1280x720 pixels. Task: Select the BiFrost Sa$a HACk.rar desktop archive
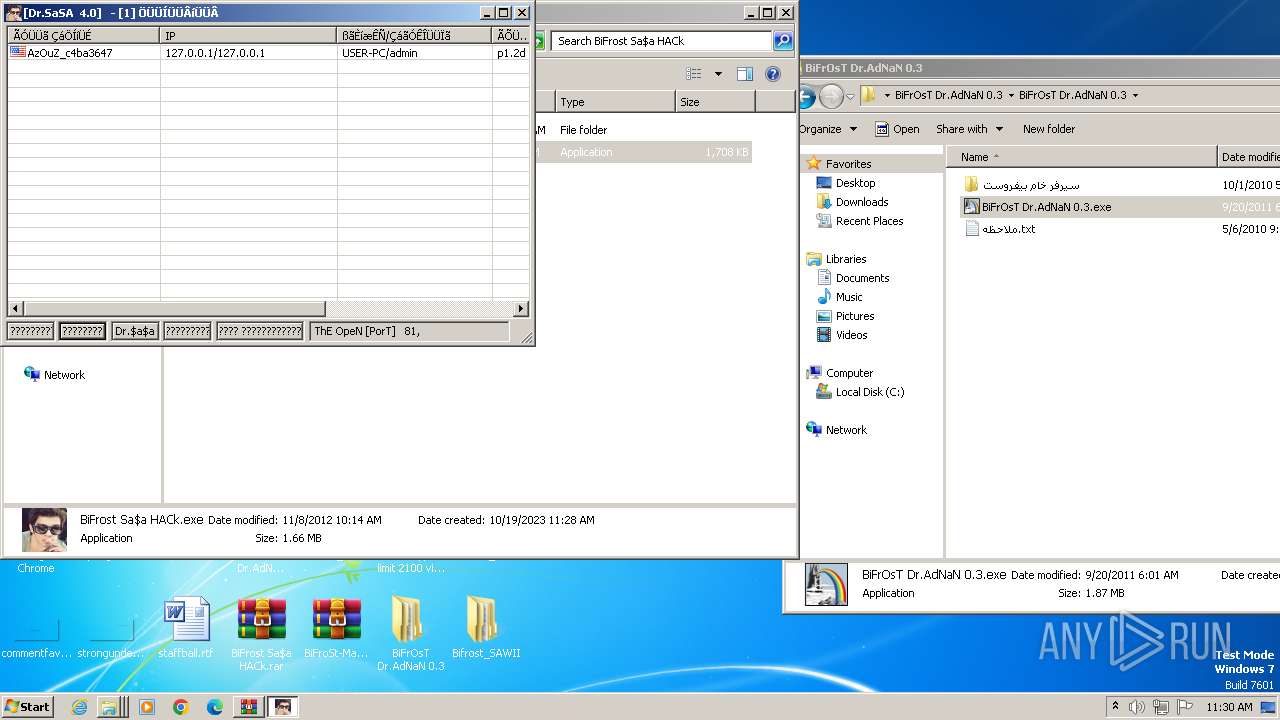point(261,634)
